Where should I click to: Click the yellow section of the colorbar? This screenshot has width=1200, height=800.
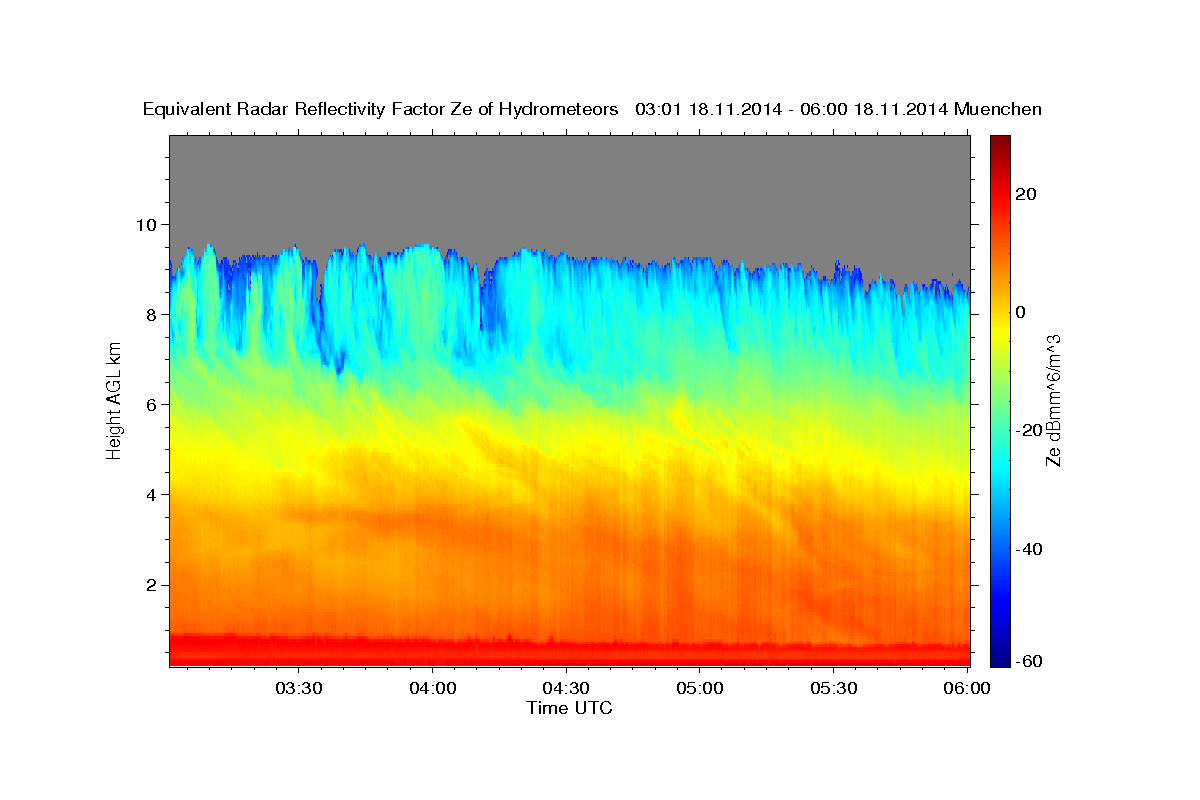pyautogui.click(x=999, y=330)
